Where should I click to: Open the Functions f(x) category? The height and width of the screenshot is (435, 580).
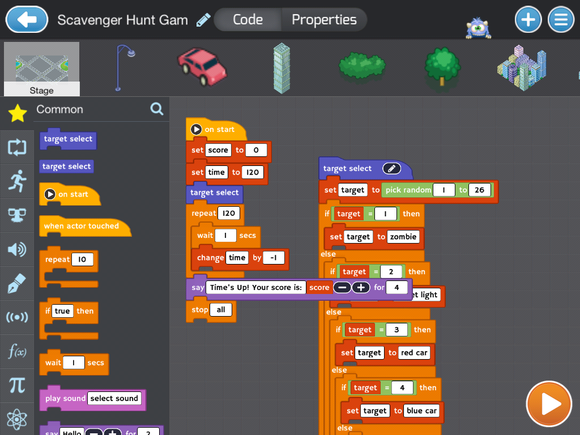pos(17,351)
